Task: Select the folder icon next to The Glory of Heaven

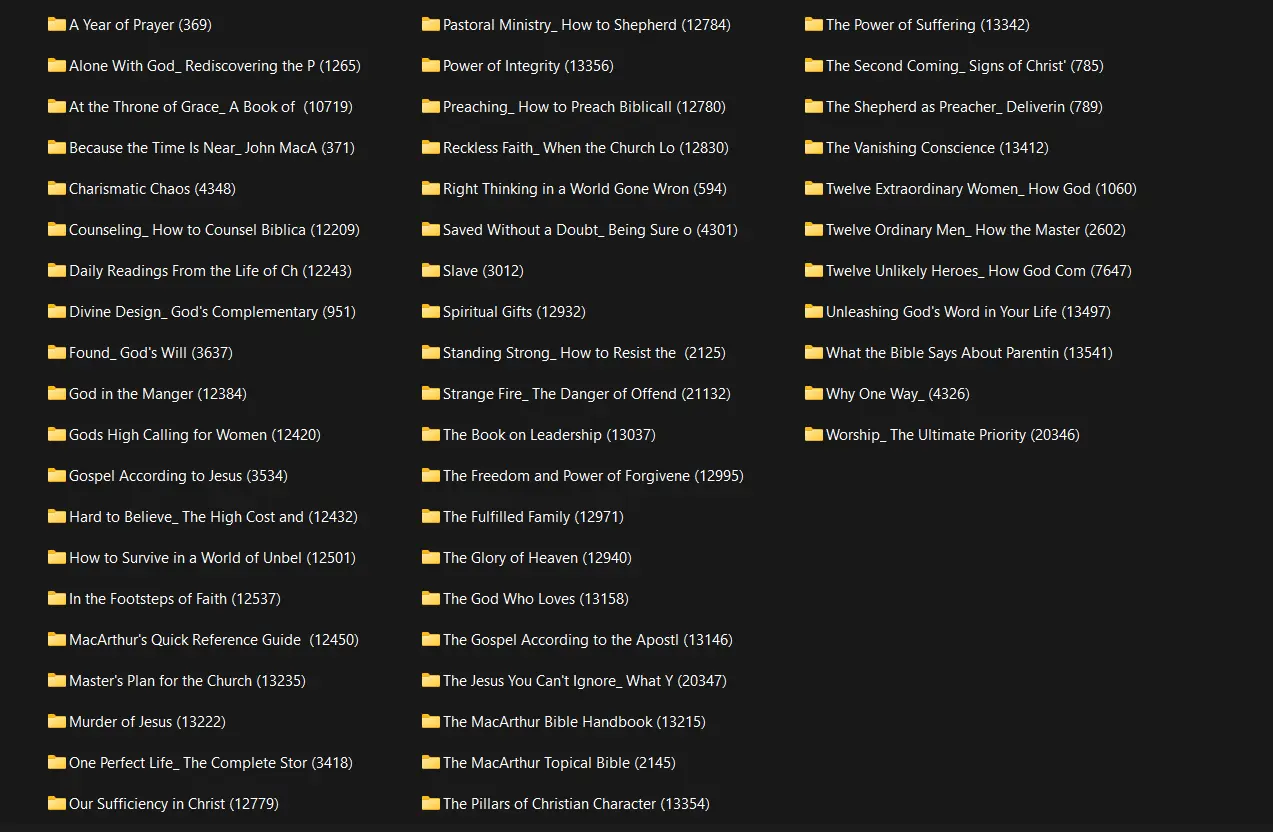Action: [431, 557]
